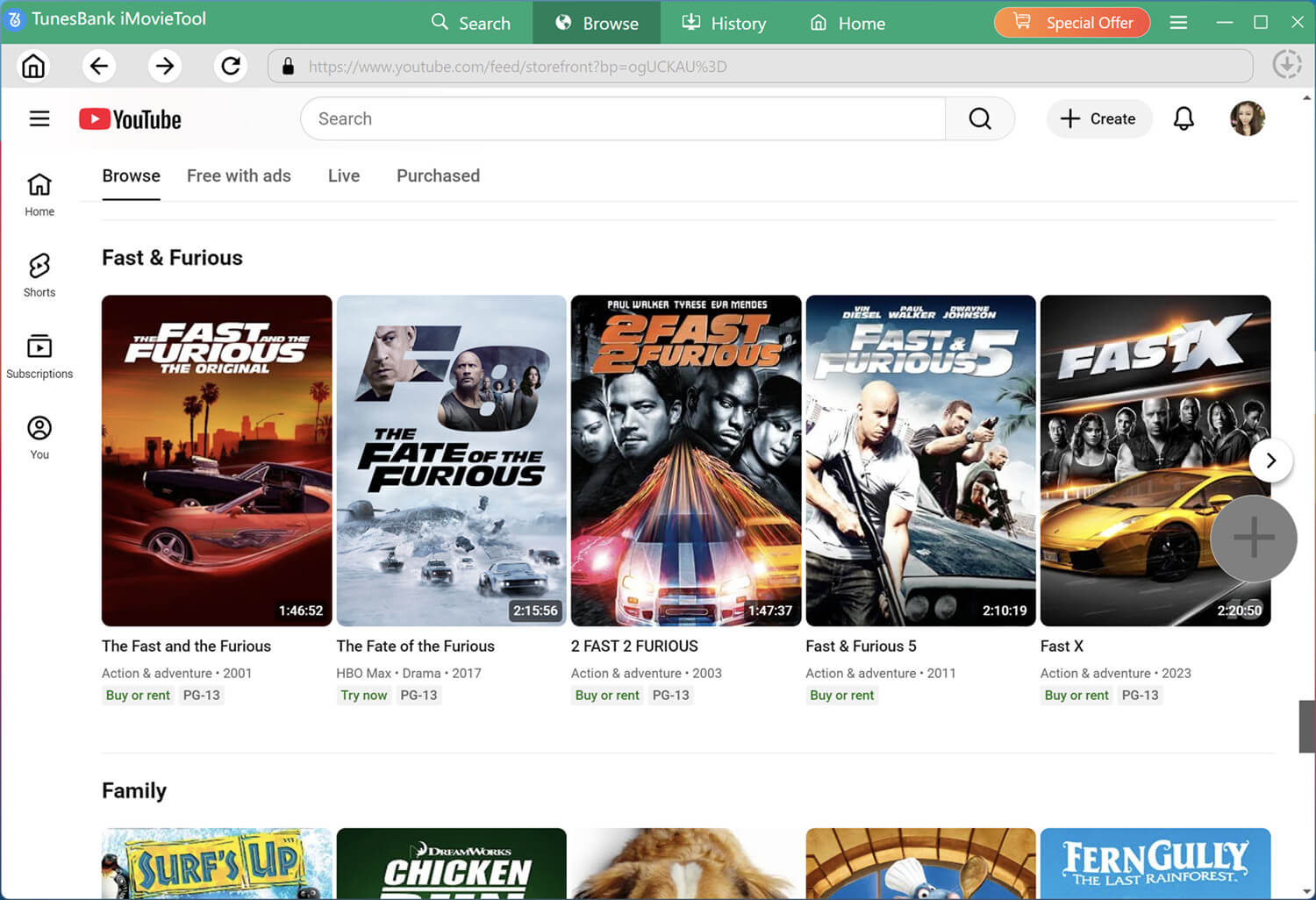Refresh the current page
The height and width of the screenshot is (900, 1316).
[230, 65]
